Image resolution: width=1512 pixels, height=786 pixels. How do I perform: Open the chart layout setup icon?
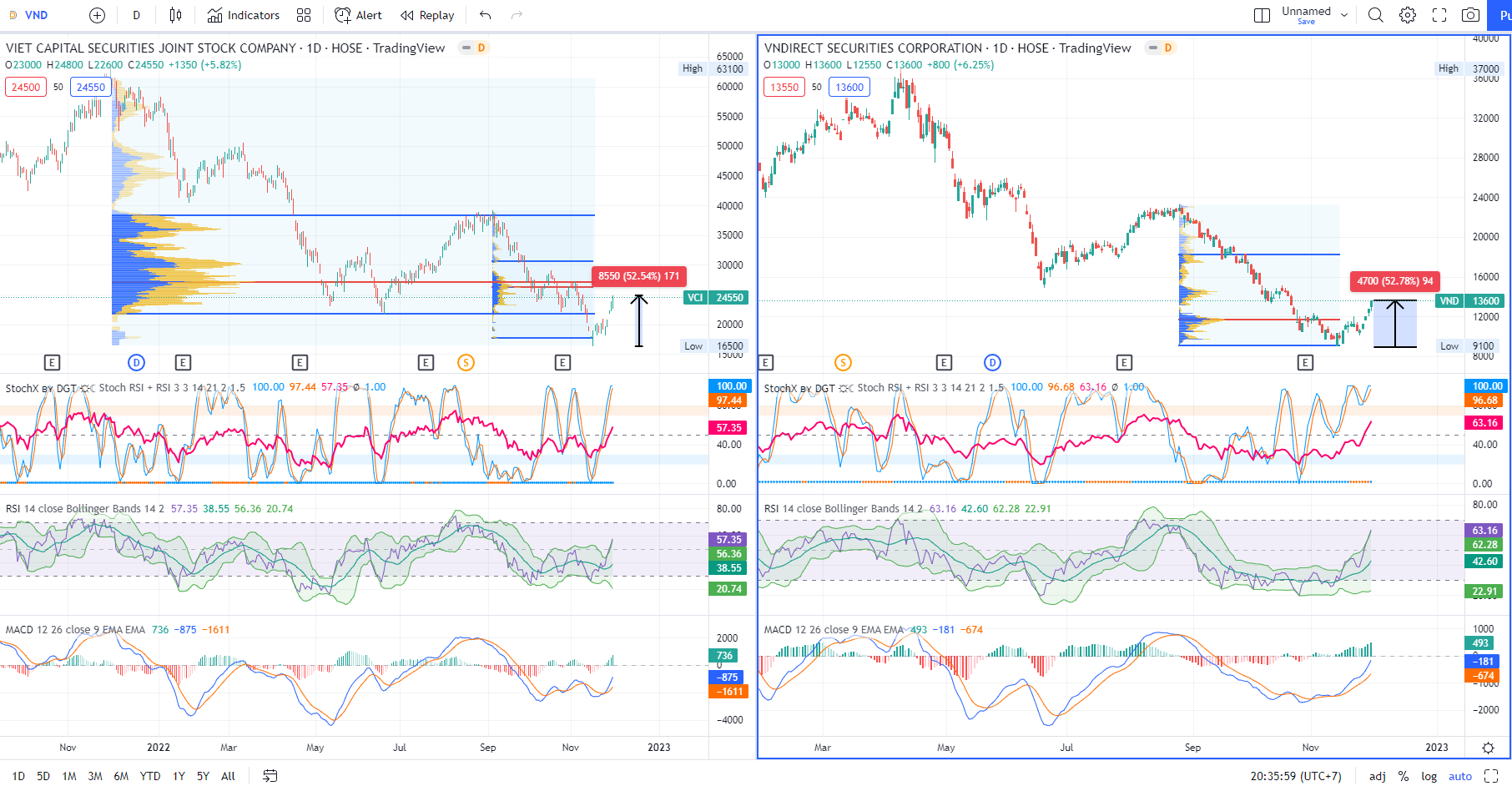(1262, 15)
